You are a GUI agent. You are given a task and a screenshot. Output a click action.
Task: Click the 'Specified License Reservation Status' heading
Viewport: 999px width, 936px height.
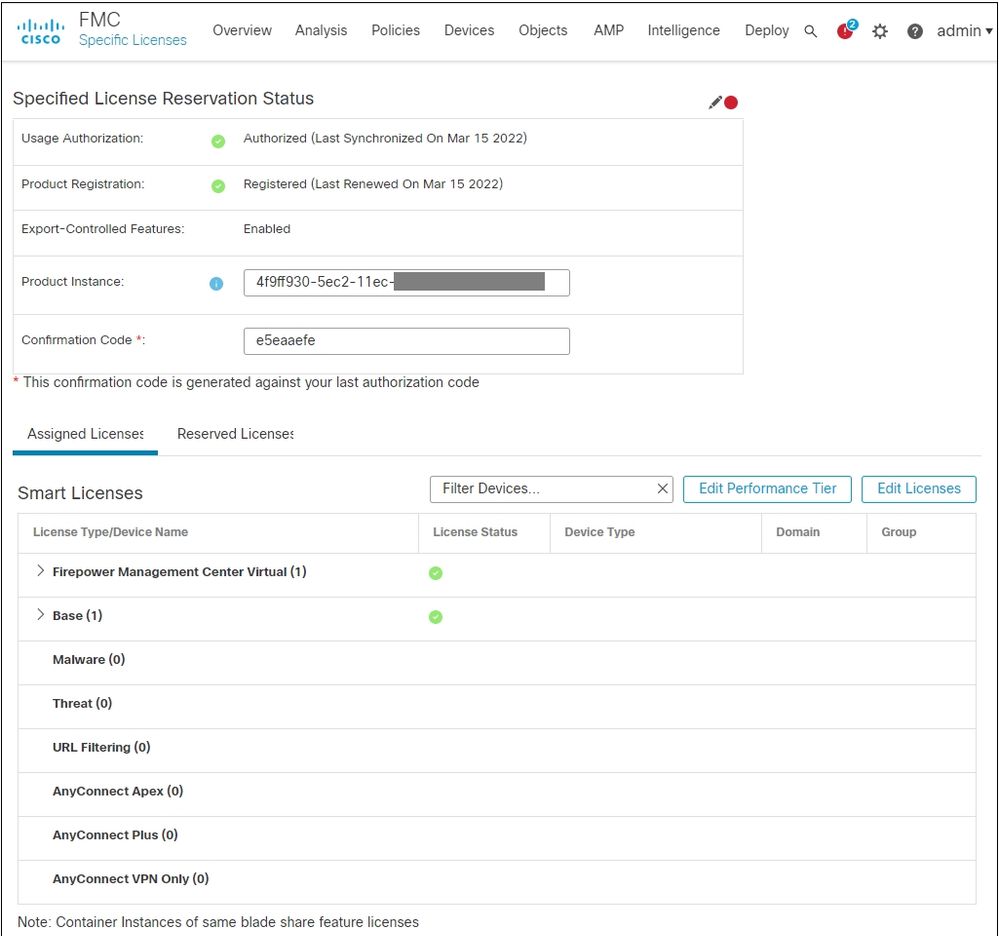(x=163, y=99)
